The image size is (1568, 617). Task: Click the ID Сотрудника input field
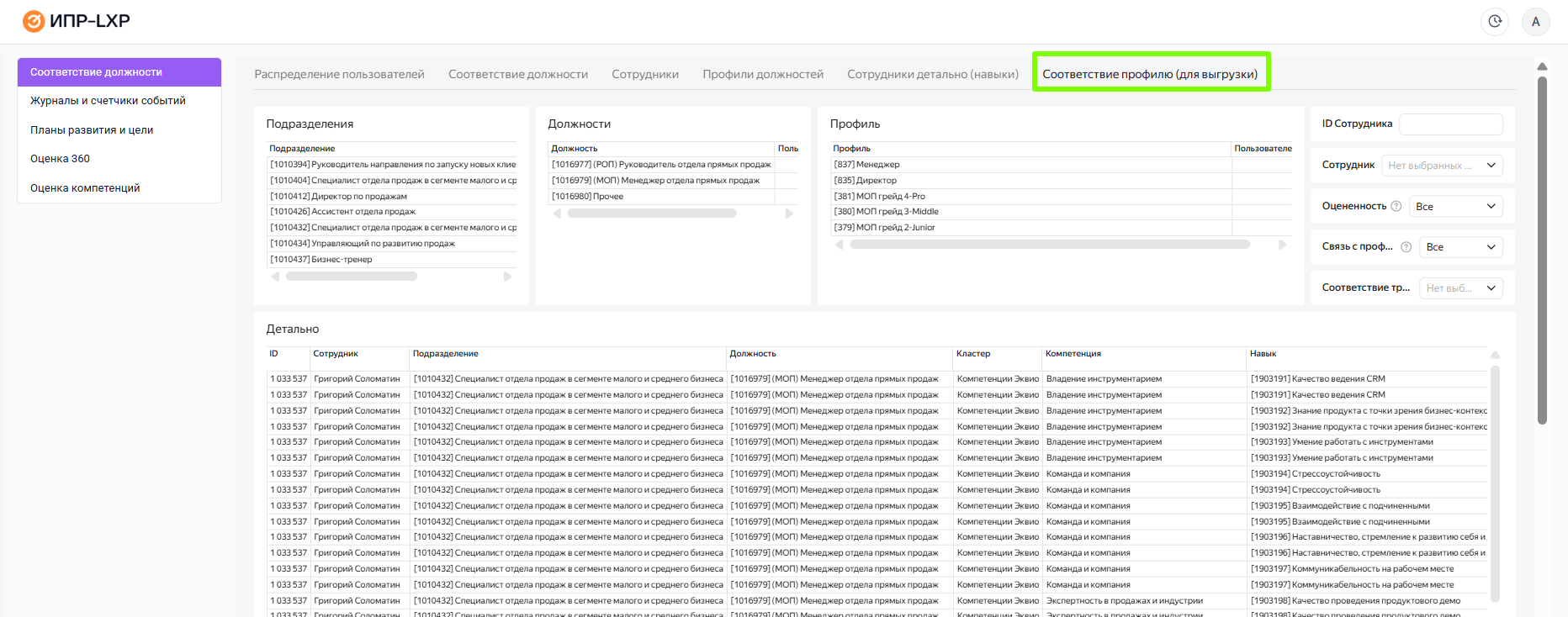1450,124
